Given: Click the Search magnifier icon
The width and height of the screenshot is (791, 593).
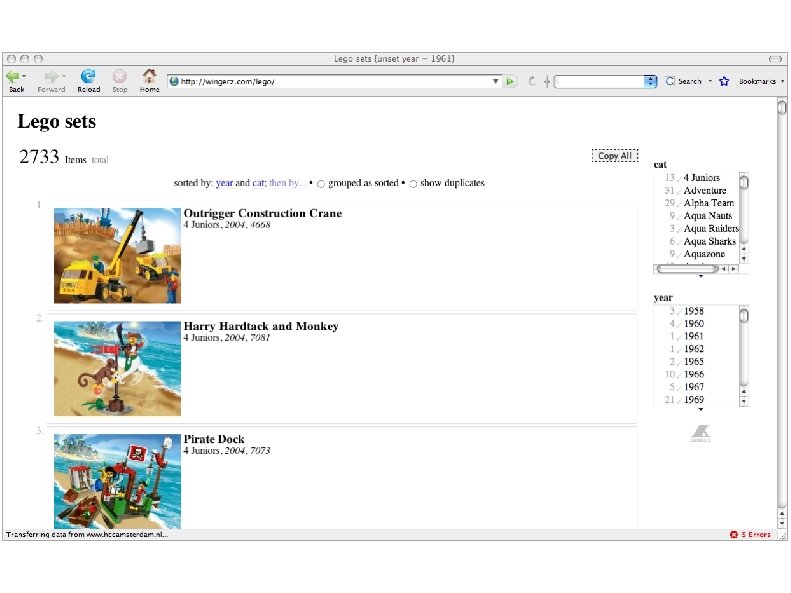Looking at the screenshot, I should pyautogui.click(x=670, y=81).
